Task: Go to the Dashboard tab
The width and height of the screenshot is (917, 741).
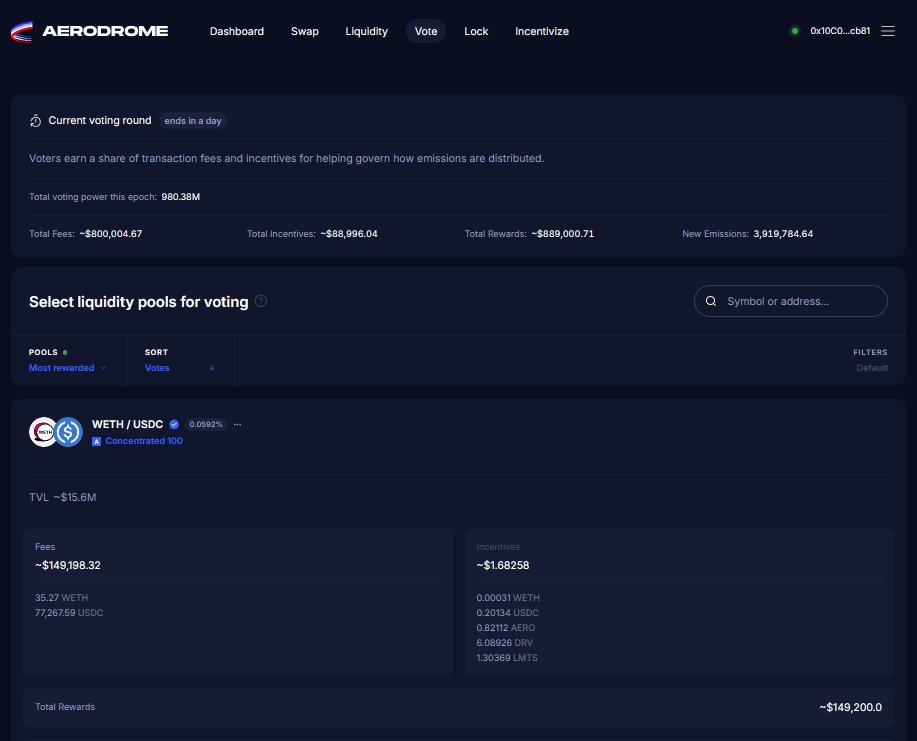Action: [x=237, y=31]
